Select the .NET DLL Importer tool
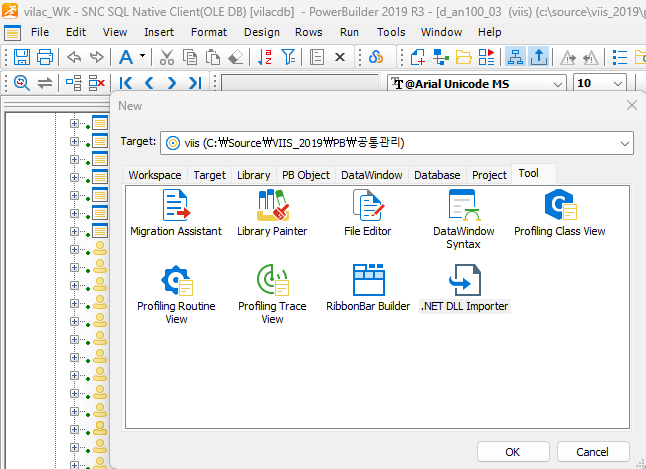Screen dimensions: 646x469 (465, 288)
